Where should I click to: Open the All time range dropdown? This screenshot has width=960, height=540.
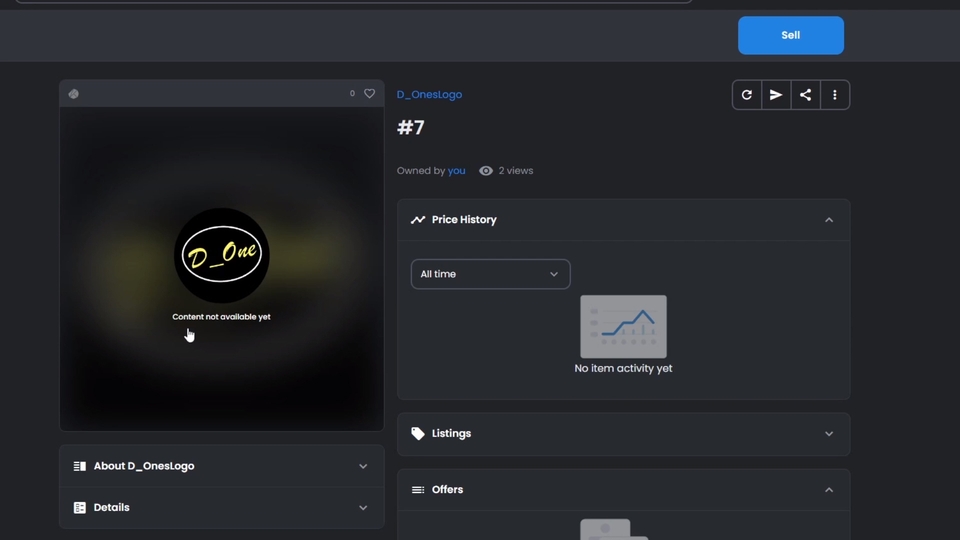(x=490, y=274)
